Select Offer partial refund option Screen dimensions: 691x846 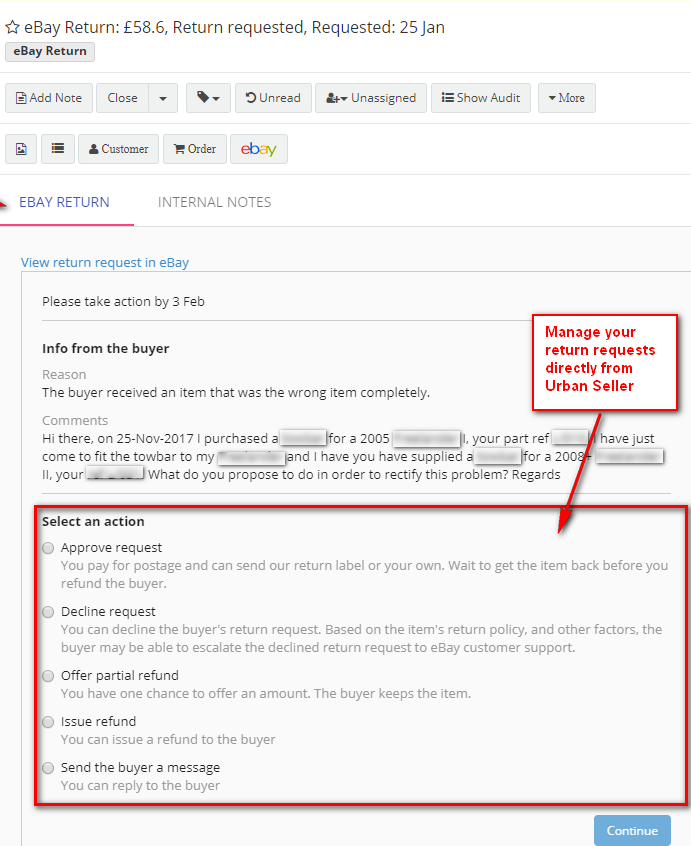point(49,676)
